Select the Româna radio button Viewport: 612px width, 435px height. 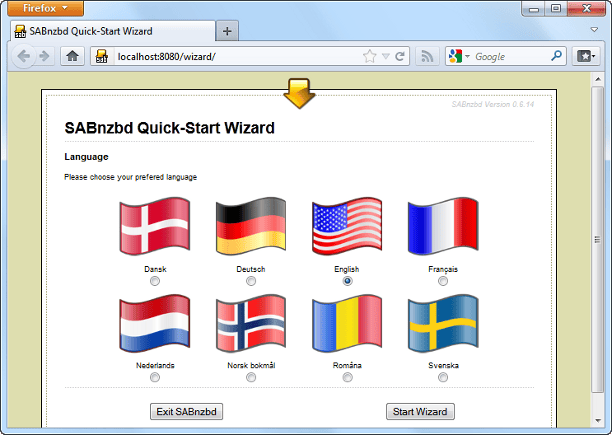click(x=347, y=377)
